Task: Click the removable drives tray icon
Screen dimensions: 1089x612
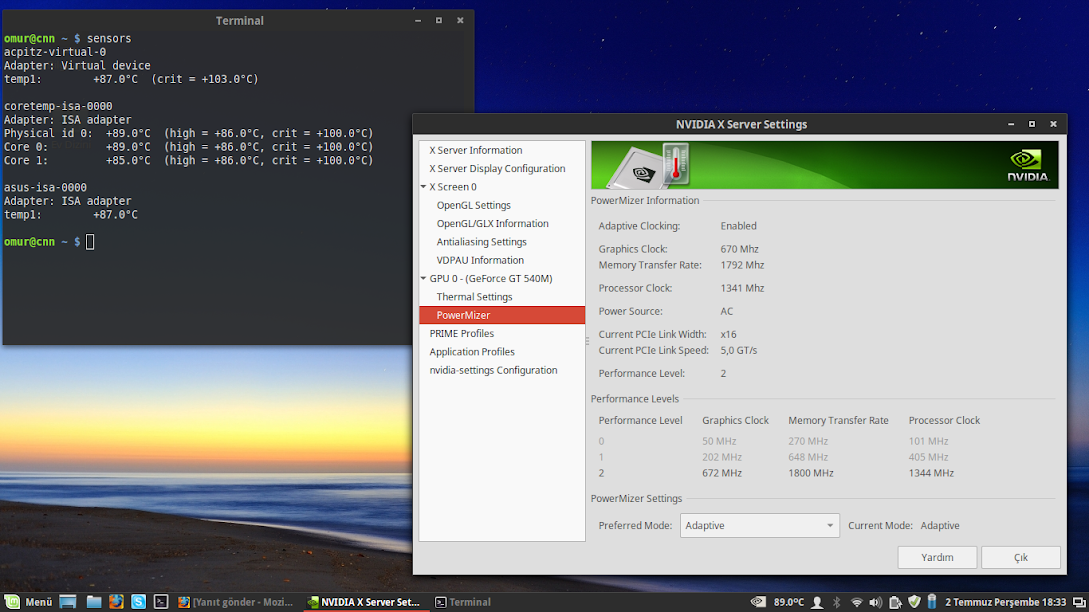Action: click(895, 602)
